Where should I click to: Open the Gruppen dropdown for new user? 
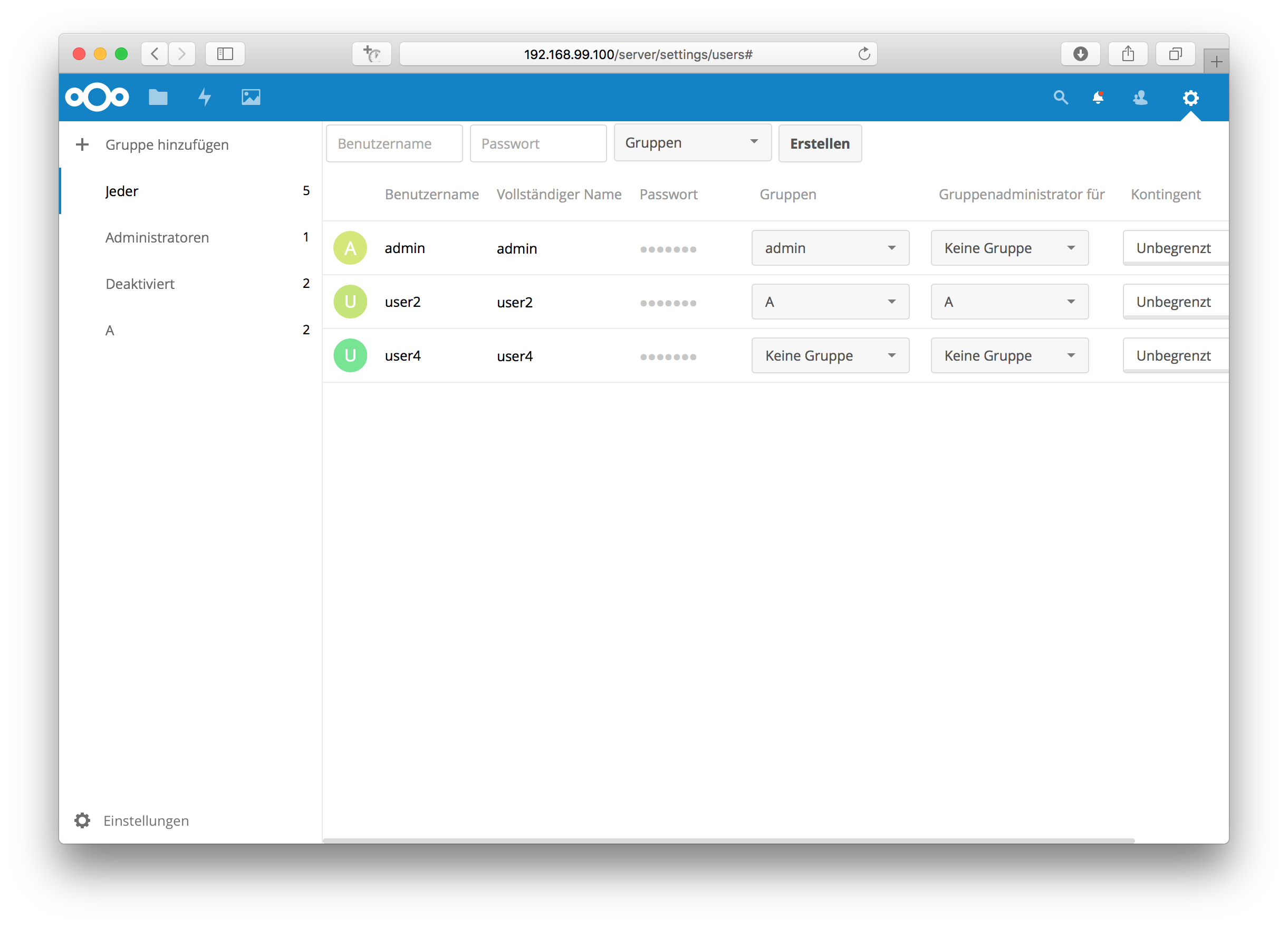693,143
